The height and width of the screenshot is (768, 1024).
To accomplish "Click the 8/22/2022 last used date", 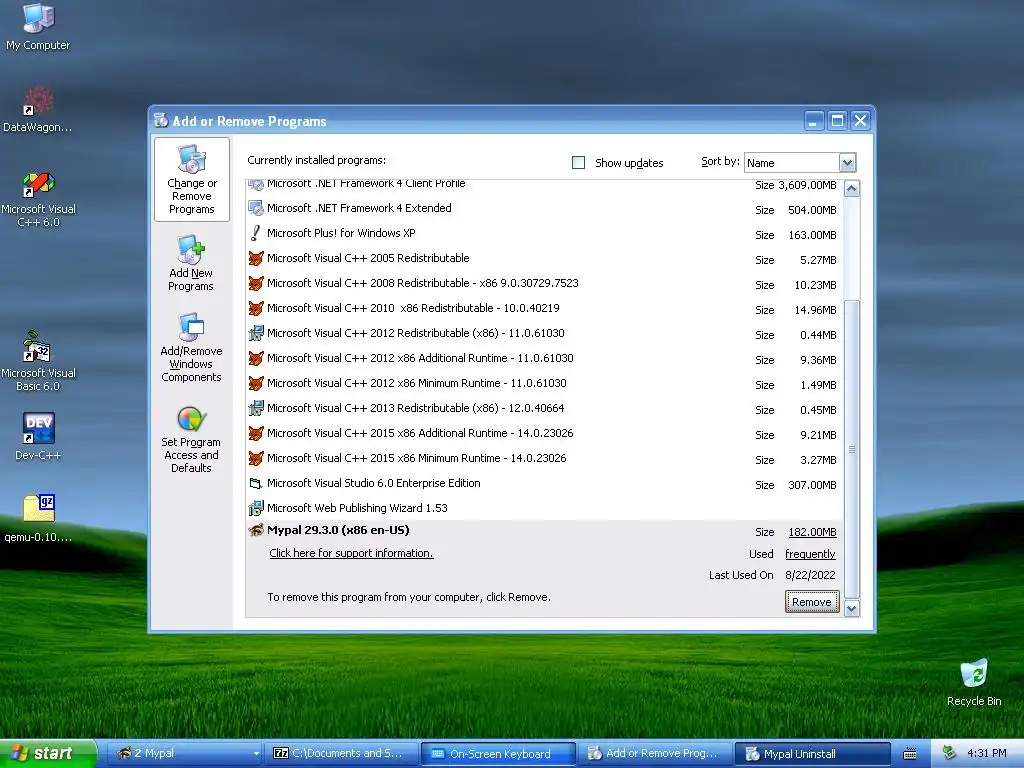I will pos(810,575).
